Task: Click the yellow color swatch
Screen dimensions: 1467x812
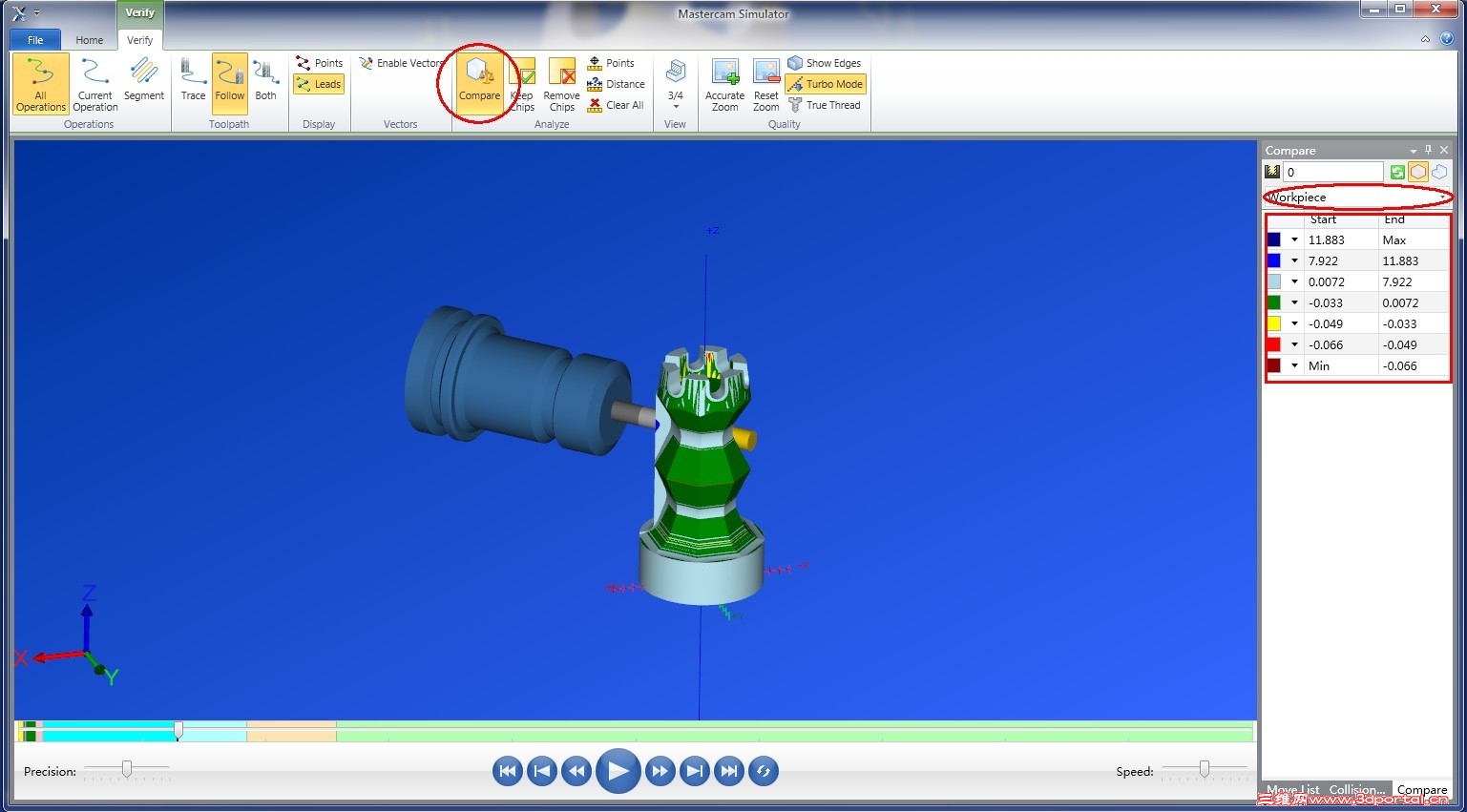Action: 1274,323
